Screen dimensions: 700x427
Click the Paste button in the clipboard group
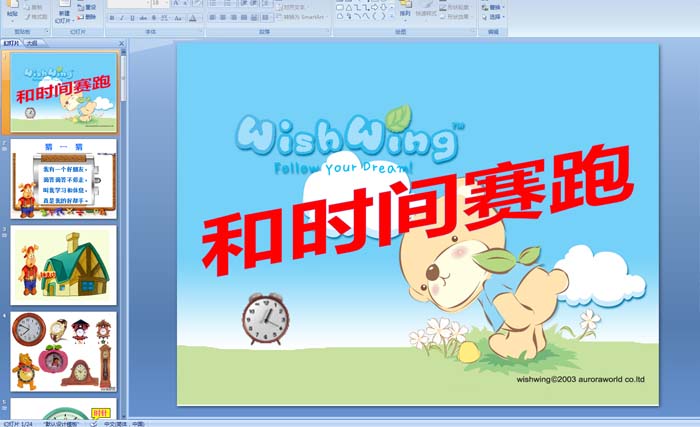[12, 10]
